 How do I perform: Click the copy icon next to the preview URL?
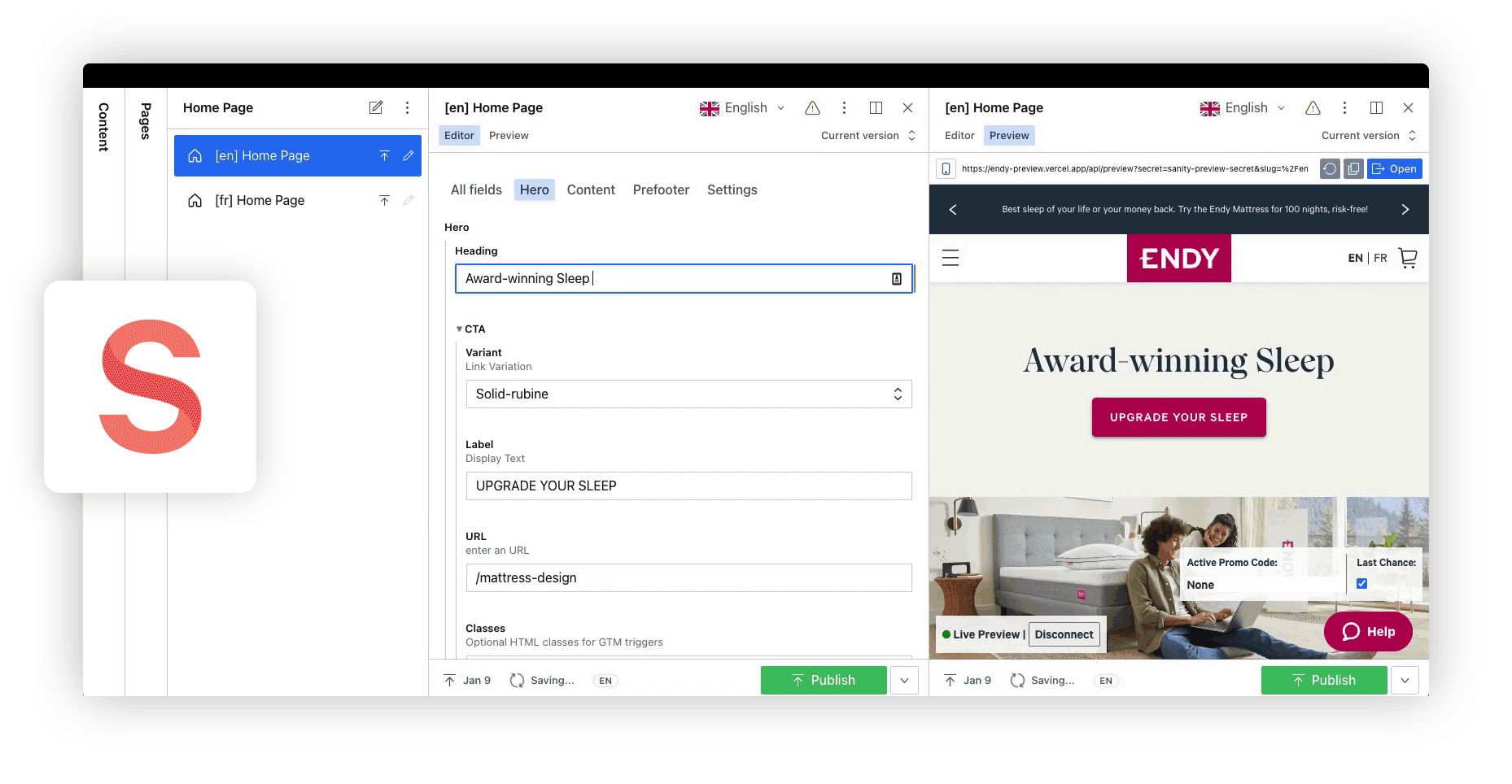[x=1353, y=168]
